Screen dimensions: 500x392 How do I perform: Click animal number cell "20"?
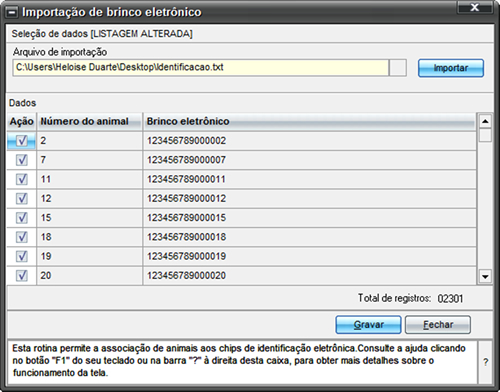point(90,276)
